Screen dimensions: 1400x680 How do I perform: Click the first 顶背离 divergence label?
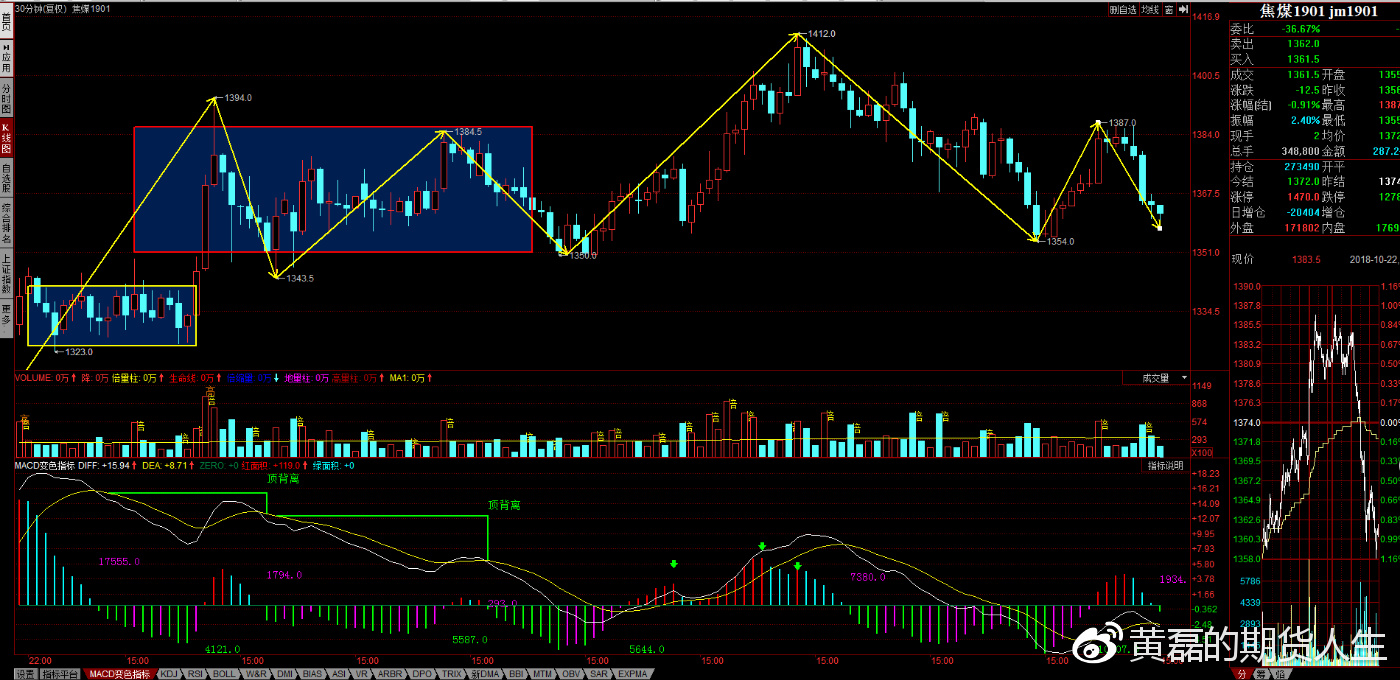click(283, 479)
